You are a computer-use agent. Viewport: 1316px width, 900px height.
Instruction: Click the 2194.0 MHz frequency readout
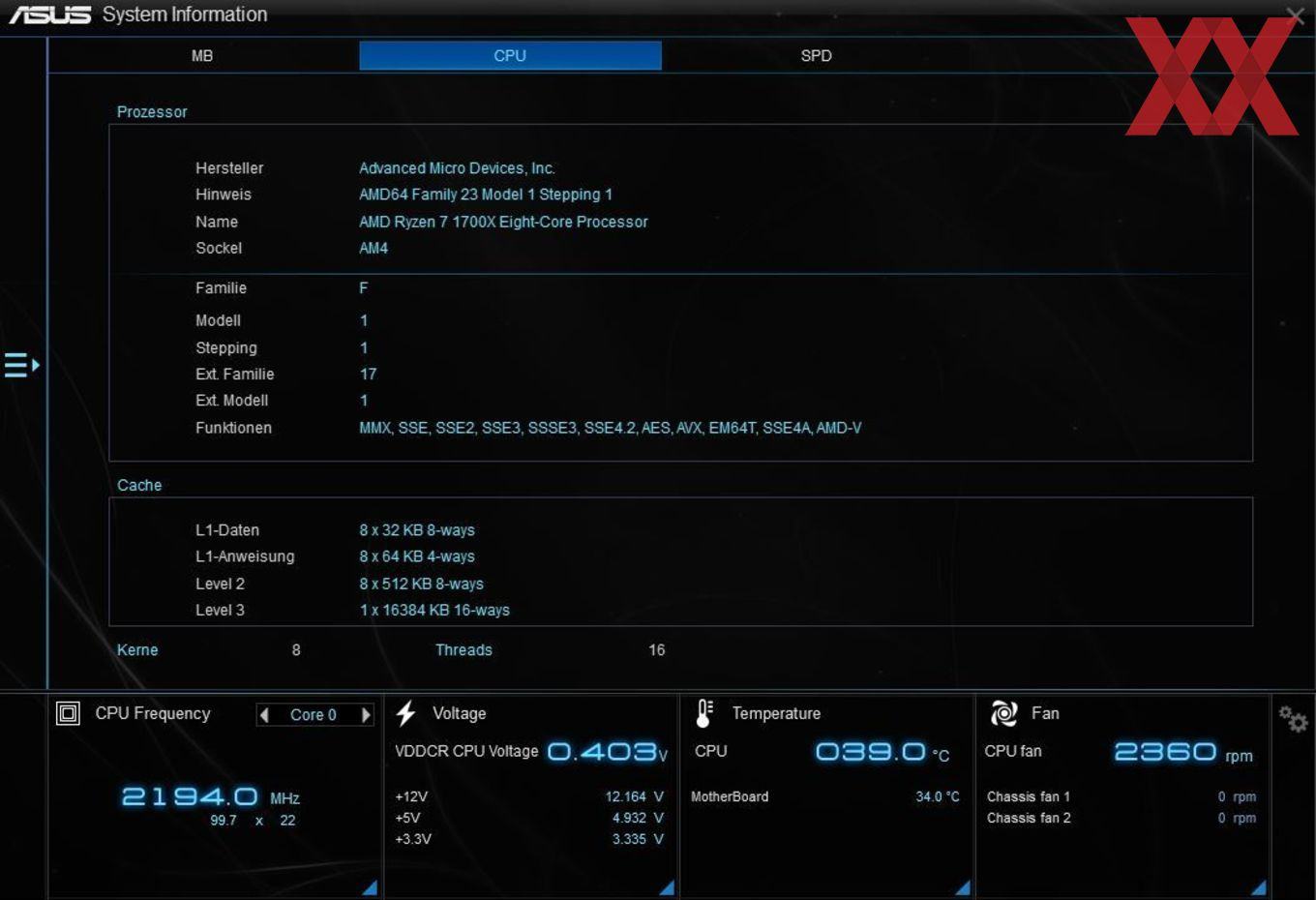(210, 797)
